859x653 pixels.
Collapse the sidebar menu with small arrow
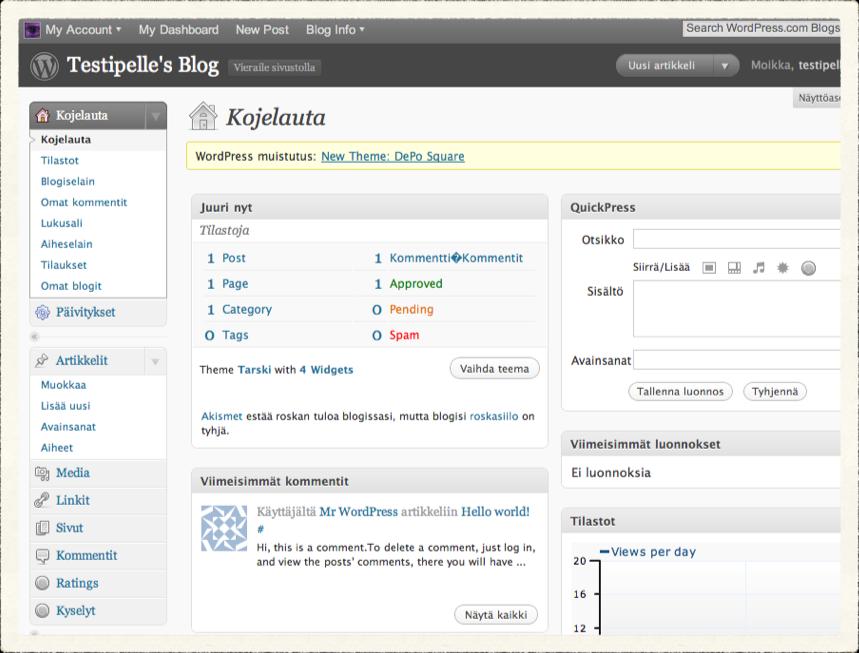[x=35, y=336]
